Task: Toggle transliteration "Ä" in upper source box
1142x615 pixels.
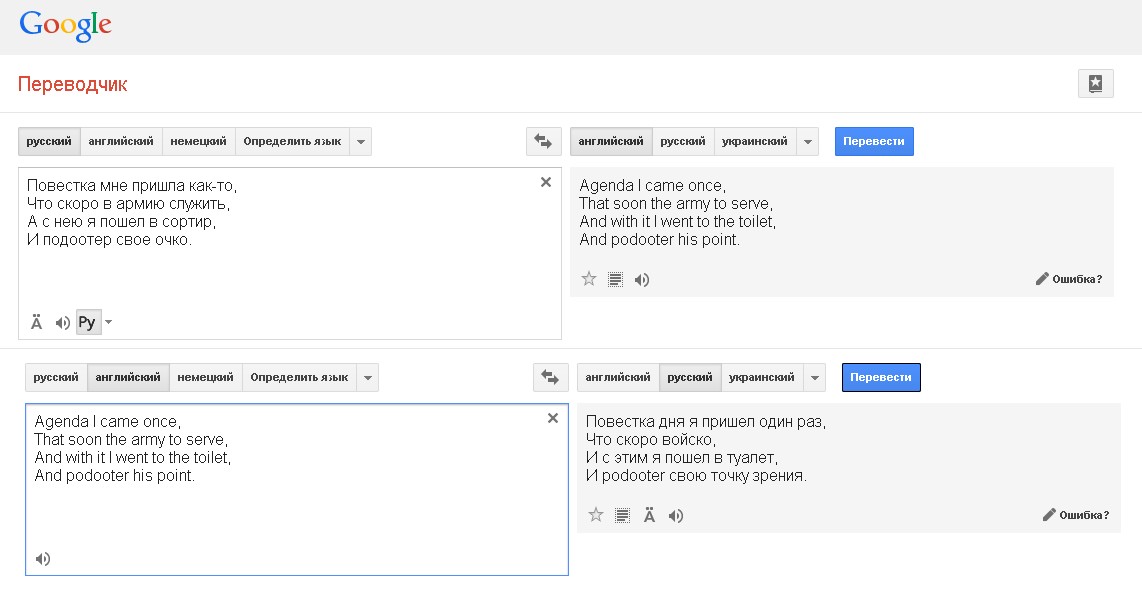Action: (37, 322)
